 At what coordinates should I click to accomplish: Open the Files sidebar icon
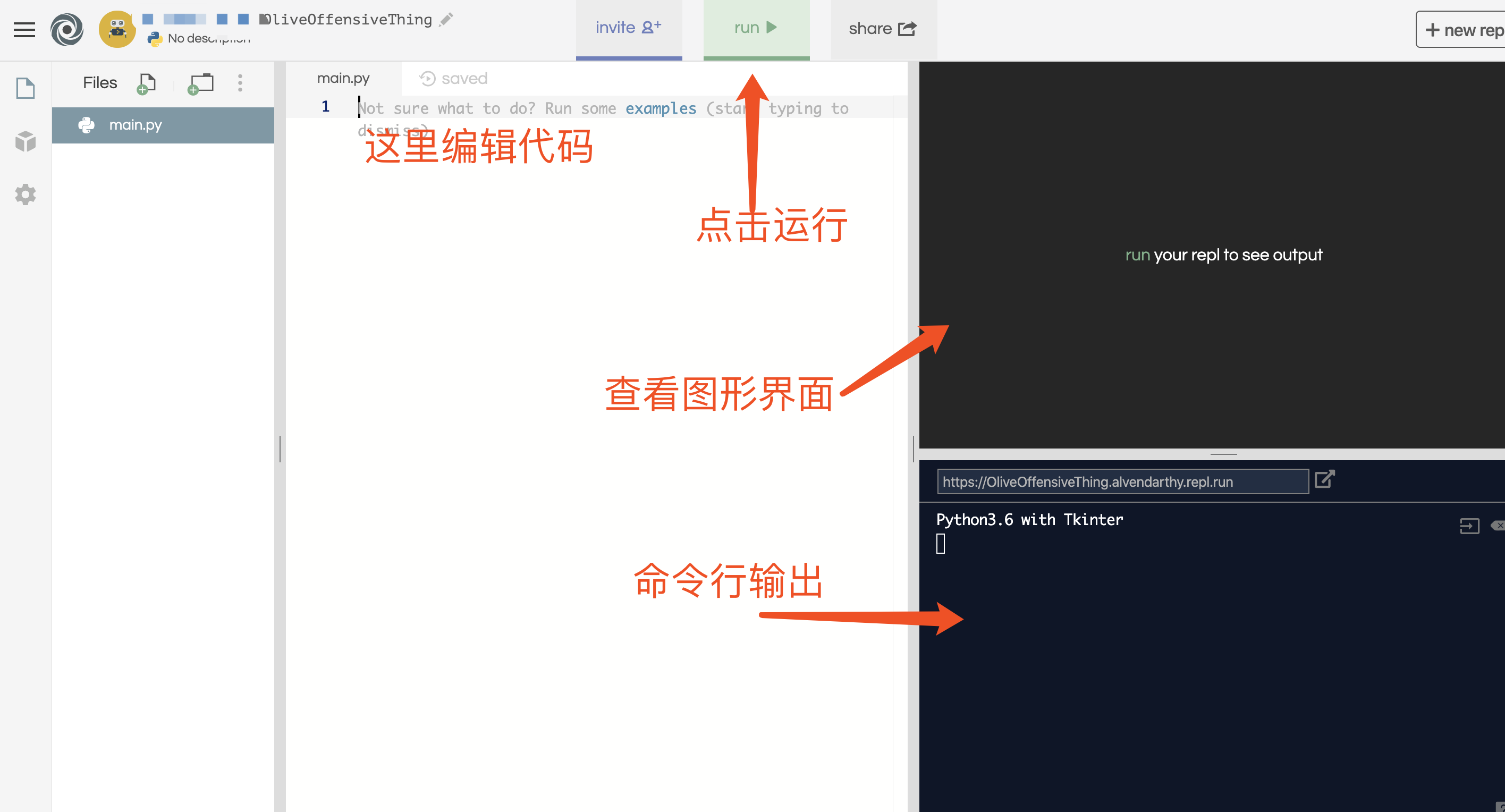pyautogui.click(x=25, y=88)
